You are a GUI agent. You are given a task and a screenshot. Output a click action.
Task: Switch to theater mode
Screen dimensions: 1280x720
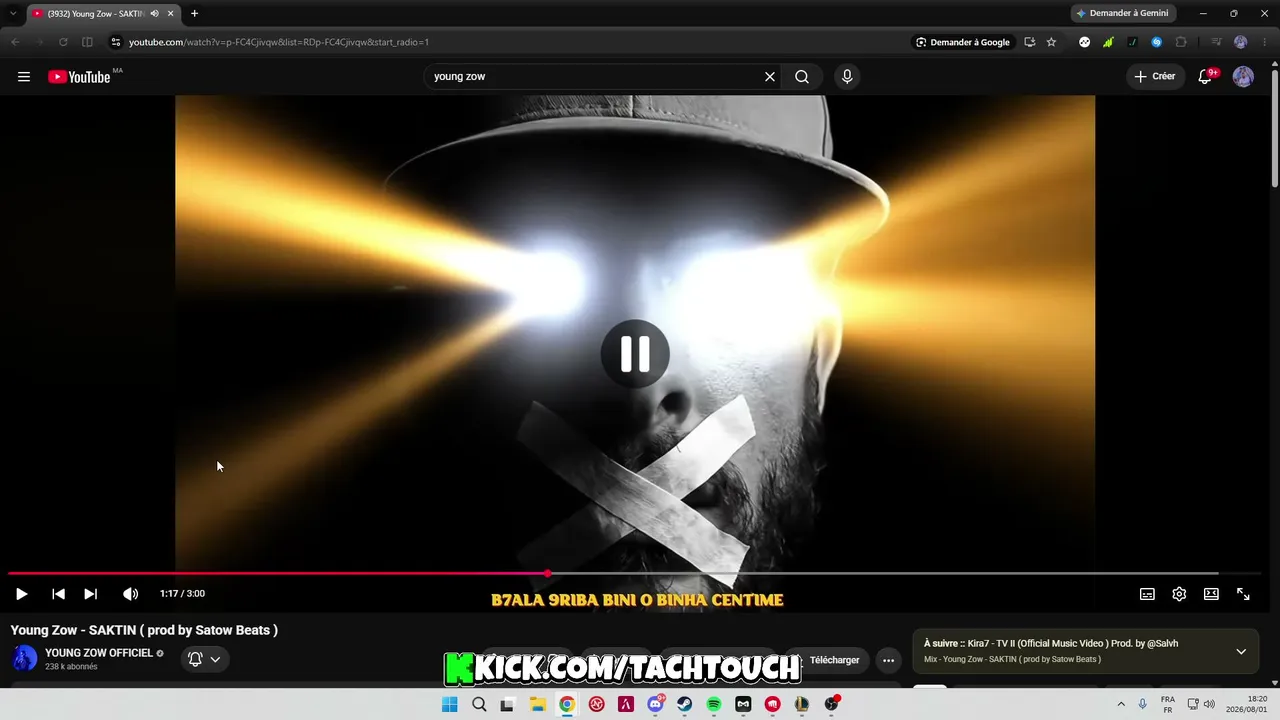tap(1211, 594)
